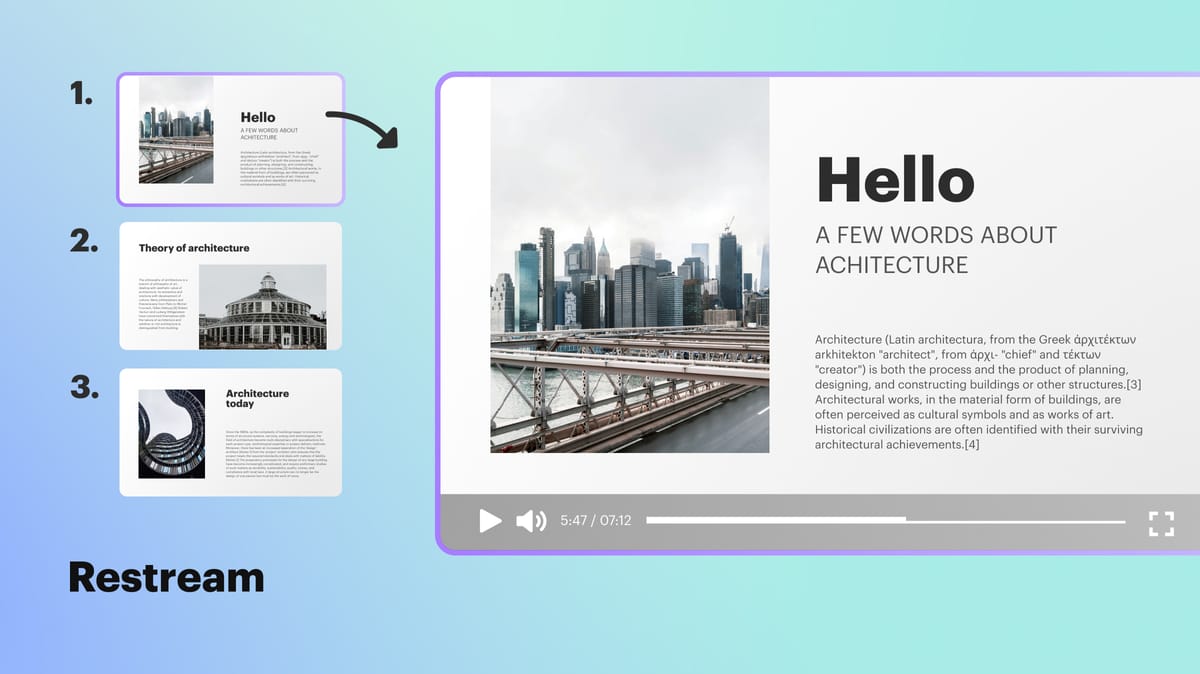Click the large Hello heading in main slide
1200x674 pixels.
pyautogui.click(x=895, y=180)
